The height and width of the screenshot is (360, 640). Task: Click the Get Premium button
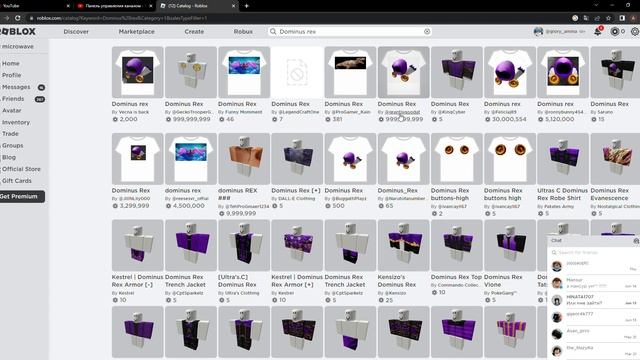tap(21, 196)
